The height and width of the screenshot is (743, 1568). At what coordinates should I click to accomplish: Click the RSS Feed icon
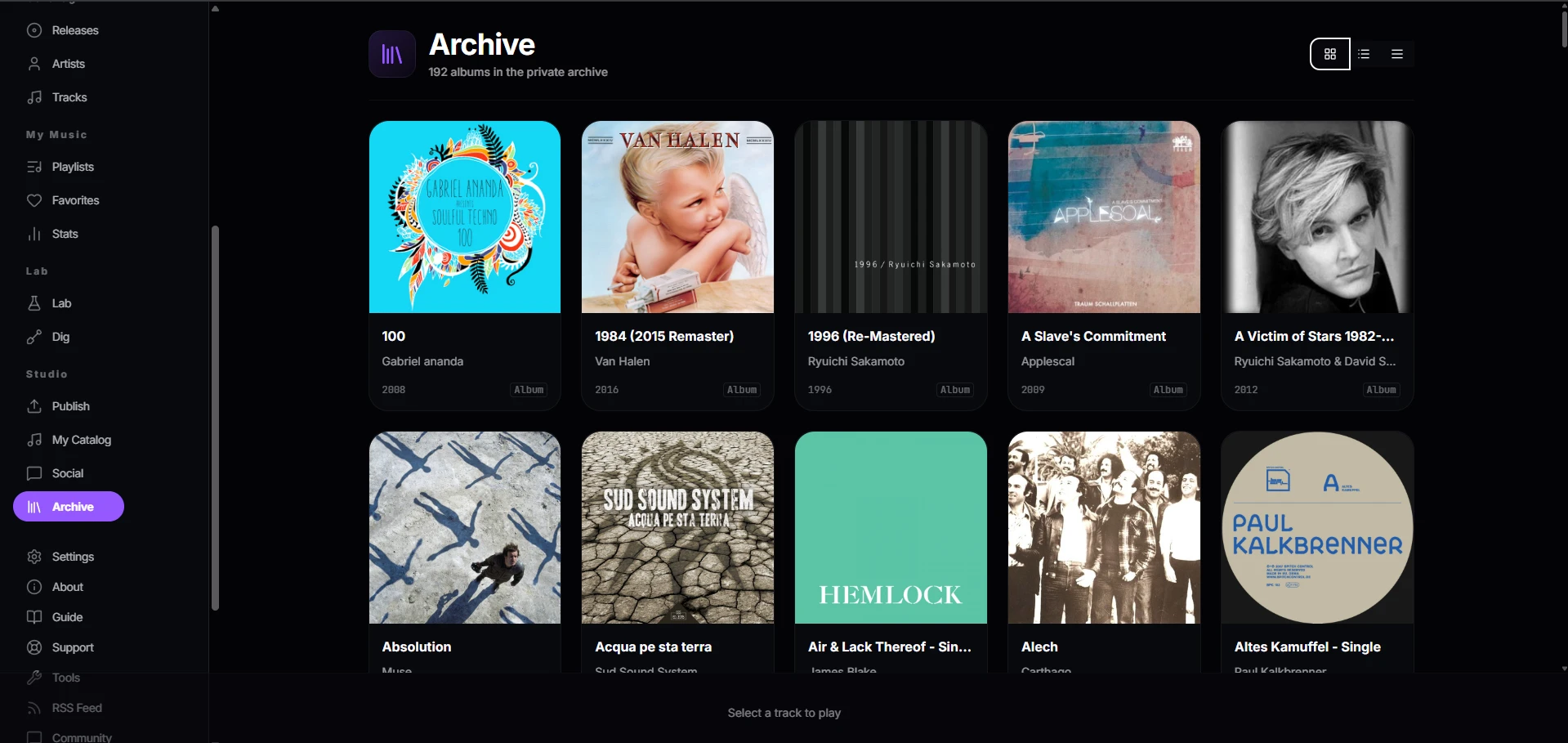click(x=34, y=708)
